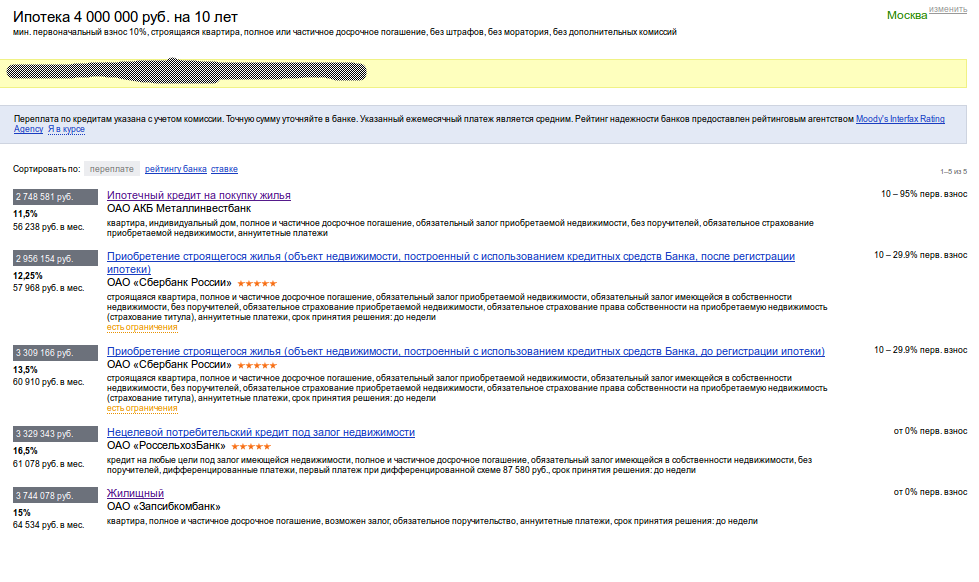The height and width of the screenshot is (582, 979).
Task: Click star rating of the 13,5% Sberbank offer
Action: (257, 365)
